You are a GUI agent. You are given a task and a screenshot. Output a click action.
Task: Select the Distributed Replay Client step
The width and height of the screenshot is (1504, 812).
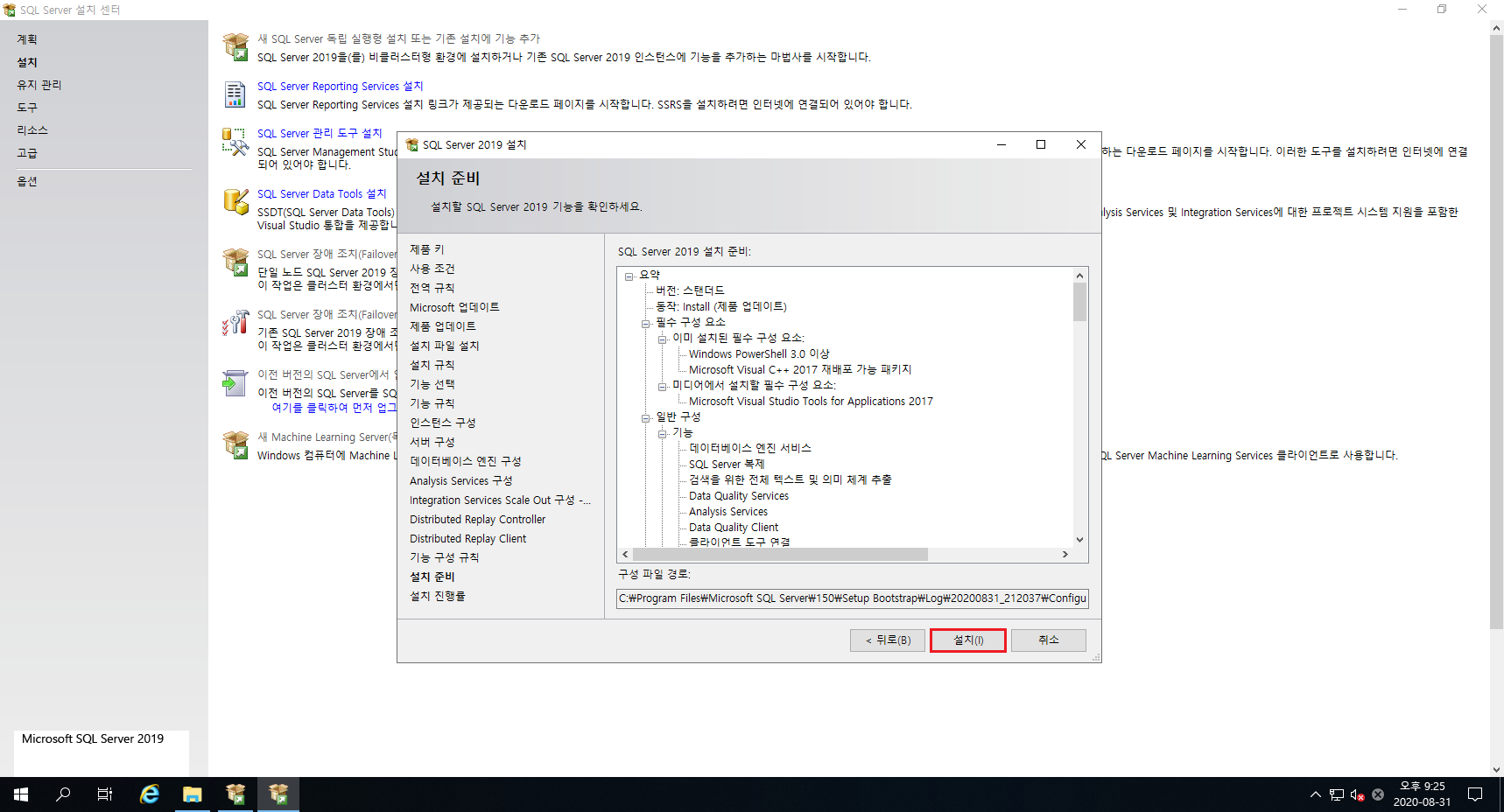[468, 538]
